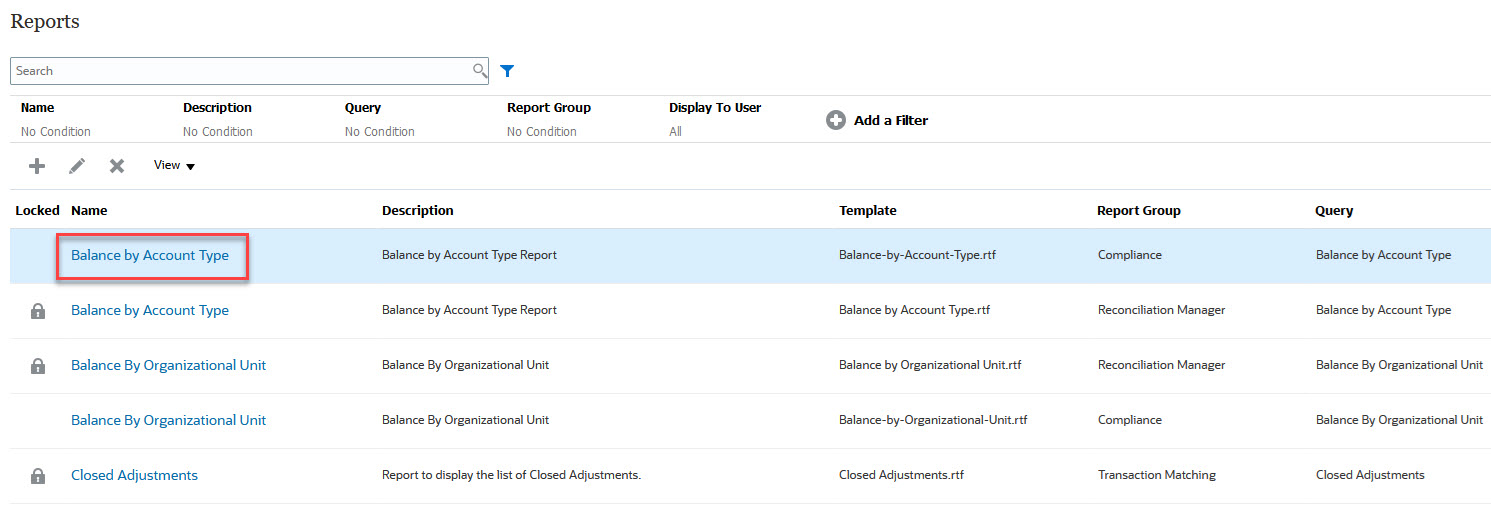Click the Reports page heading
1491x505 pixels.
pyautogui.click(x=45, y=21)
